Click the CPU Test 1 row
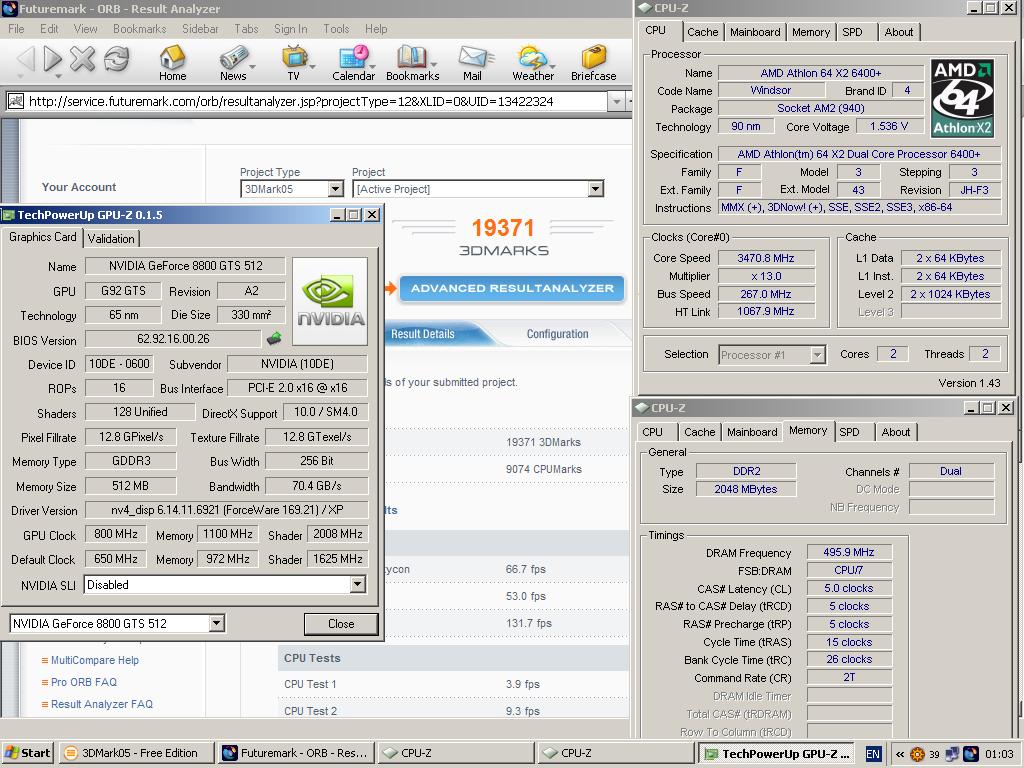 (453, 684)
